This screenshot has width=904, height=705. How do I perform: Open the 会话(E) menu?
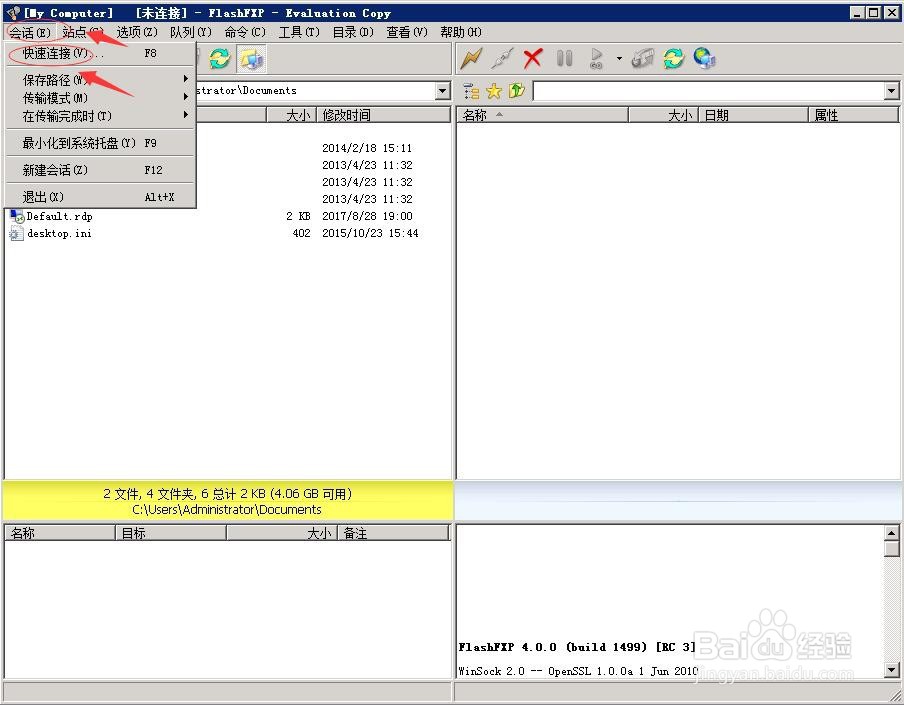click(30, 32)
